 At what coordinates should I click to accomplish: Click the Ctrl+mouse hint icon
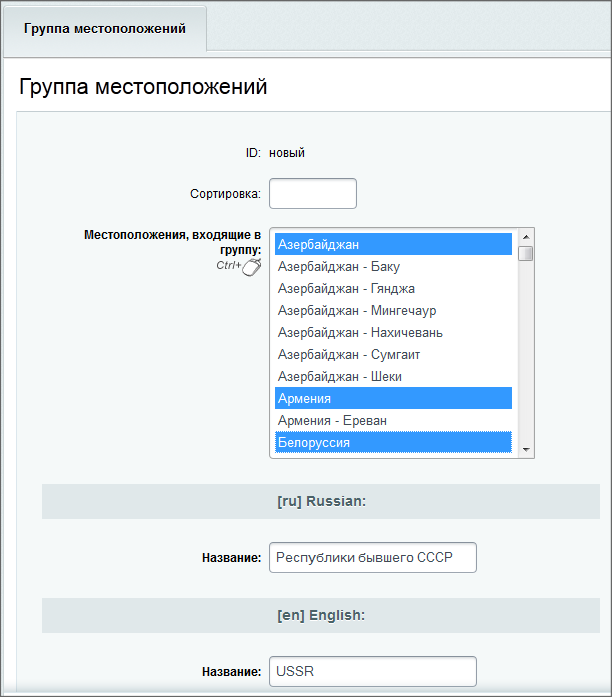pos(239,266)
